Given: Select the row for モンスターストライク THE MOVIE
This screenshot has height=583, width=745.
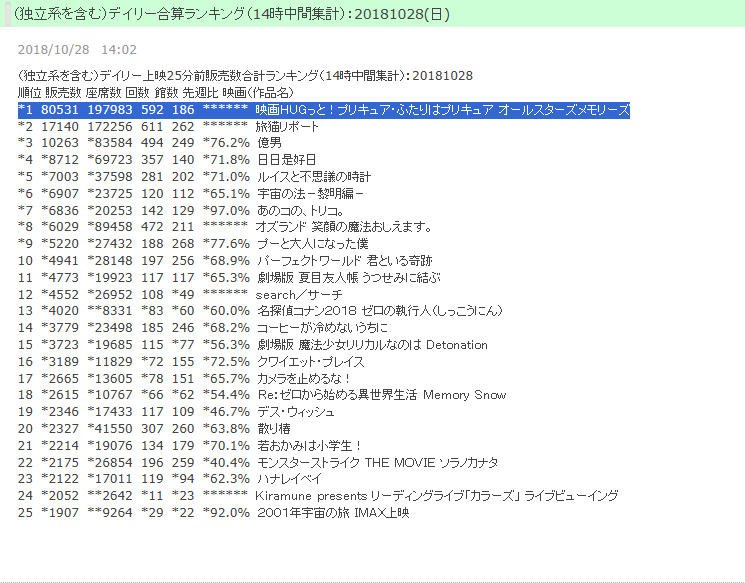Looking at the screenshot, I should click(258, 462).
